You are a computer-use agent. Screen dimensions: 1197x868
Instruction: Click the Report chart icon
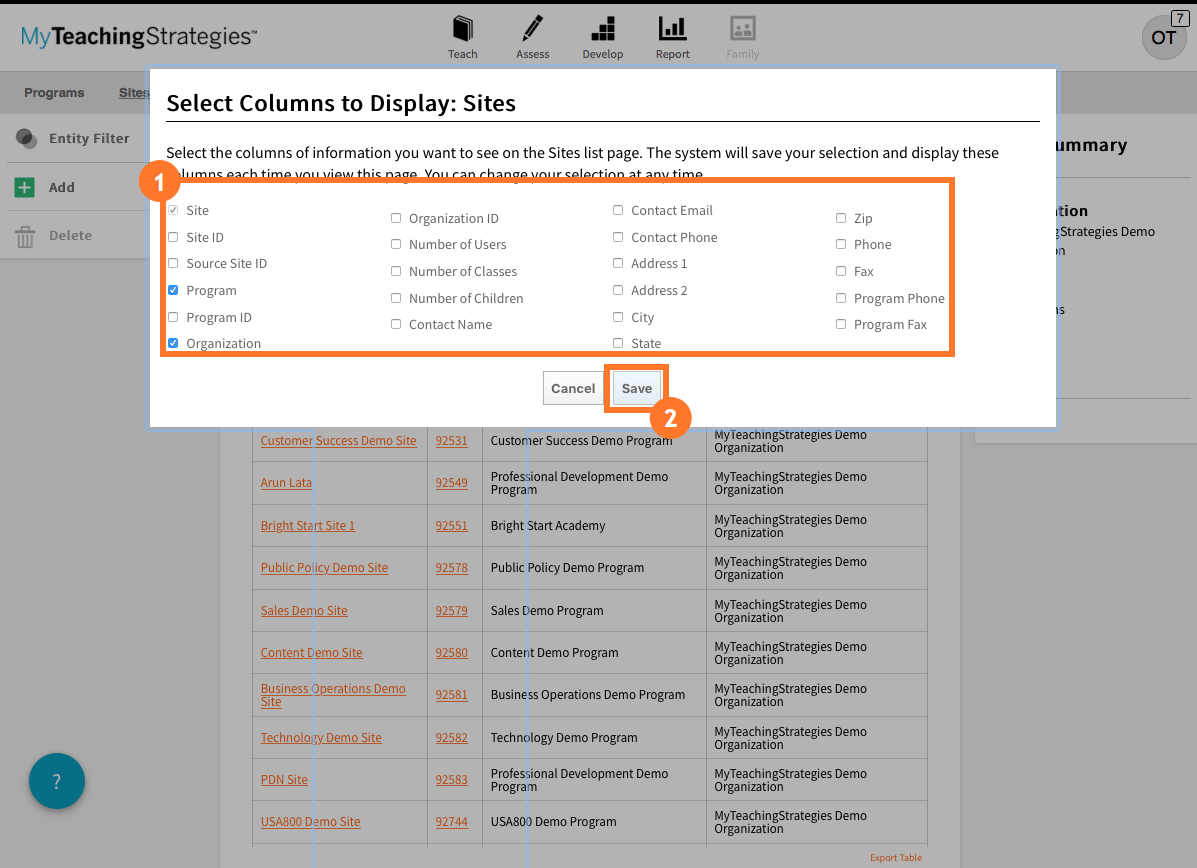pyautogui.click(x=672, y=35)
